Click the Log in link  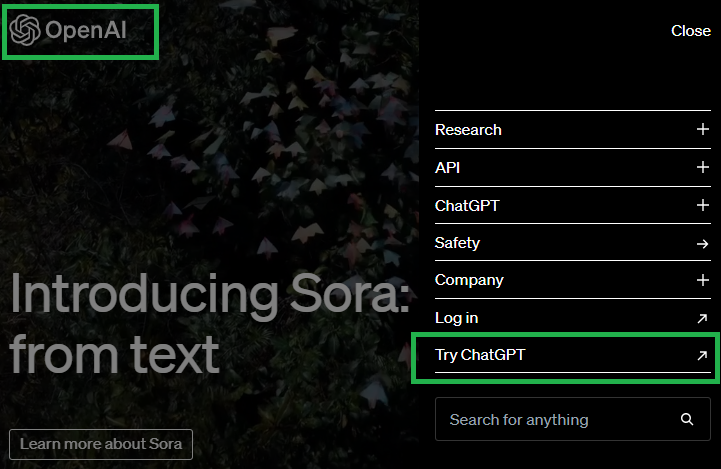coord(456,318)
